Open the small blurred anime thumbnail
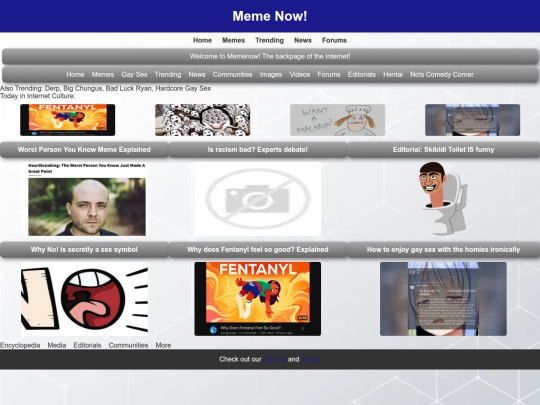Screen dimensions: 540x405 pos(472,120)
